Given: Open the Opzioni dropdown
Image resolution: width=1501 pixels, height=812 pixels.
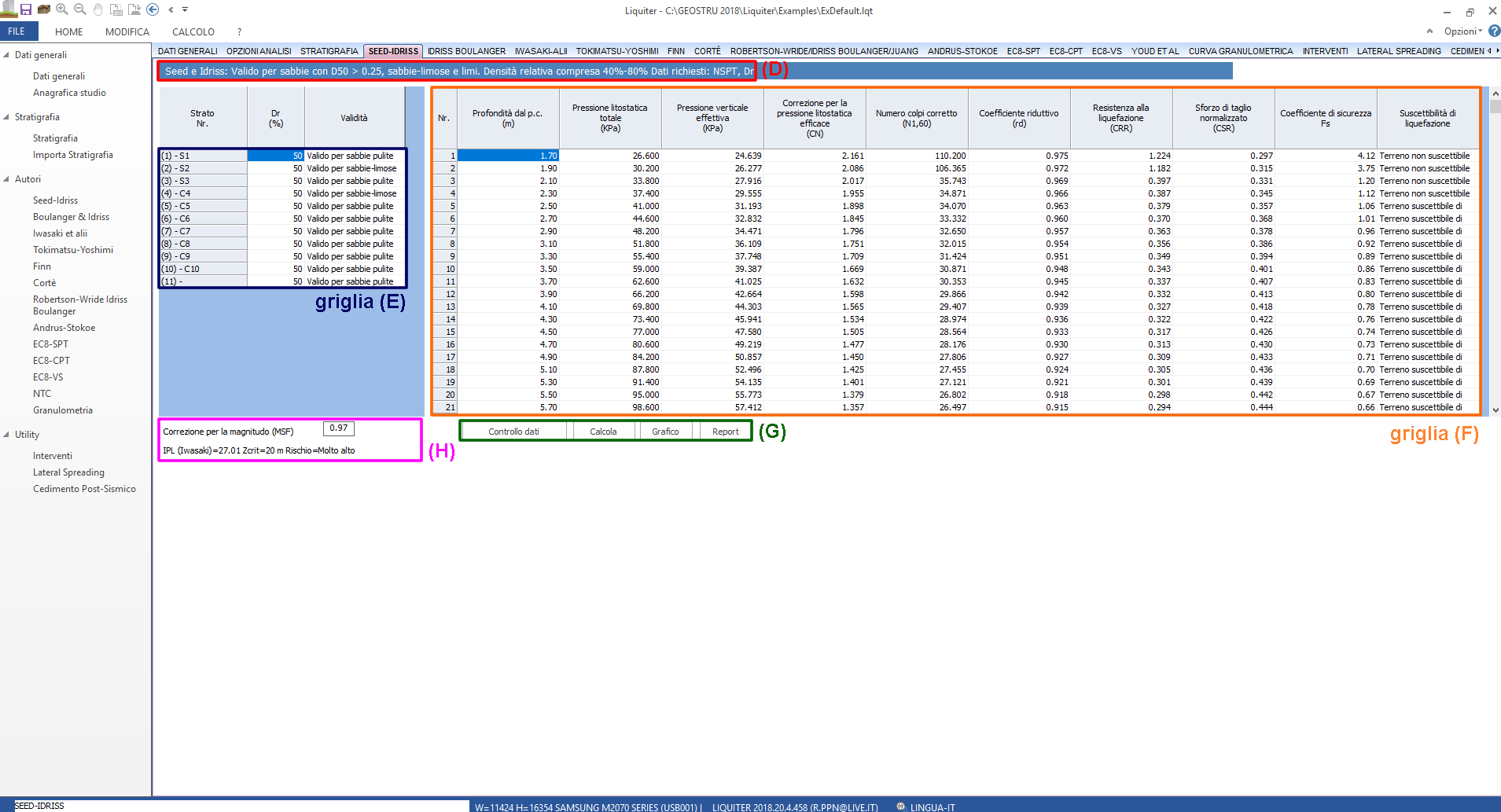Looking at the screenshot, I should click(x=1462, y=31).
